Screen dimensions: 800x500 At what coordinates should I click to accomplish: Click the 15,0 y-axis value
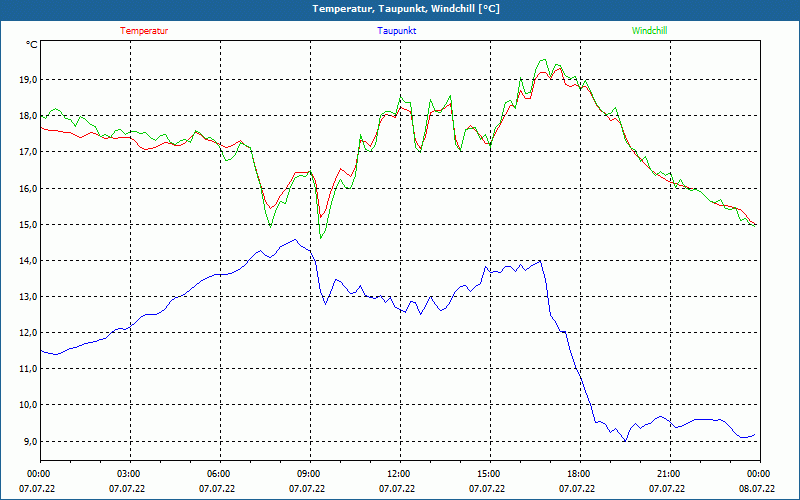pos(29,224)
